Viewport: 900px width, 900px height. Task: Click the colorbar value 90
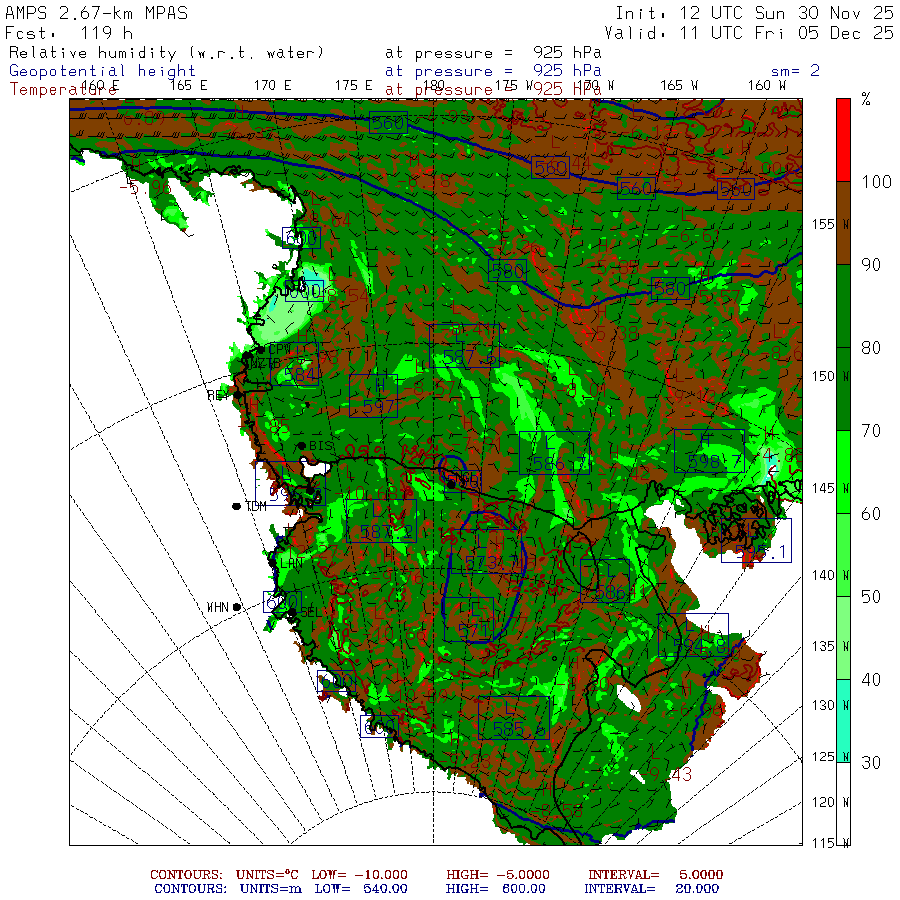click(871, 265)
